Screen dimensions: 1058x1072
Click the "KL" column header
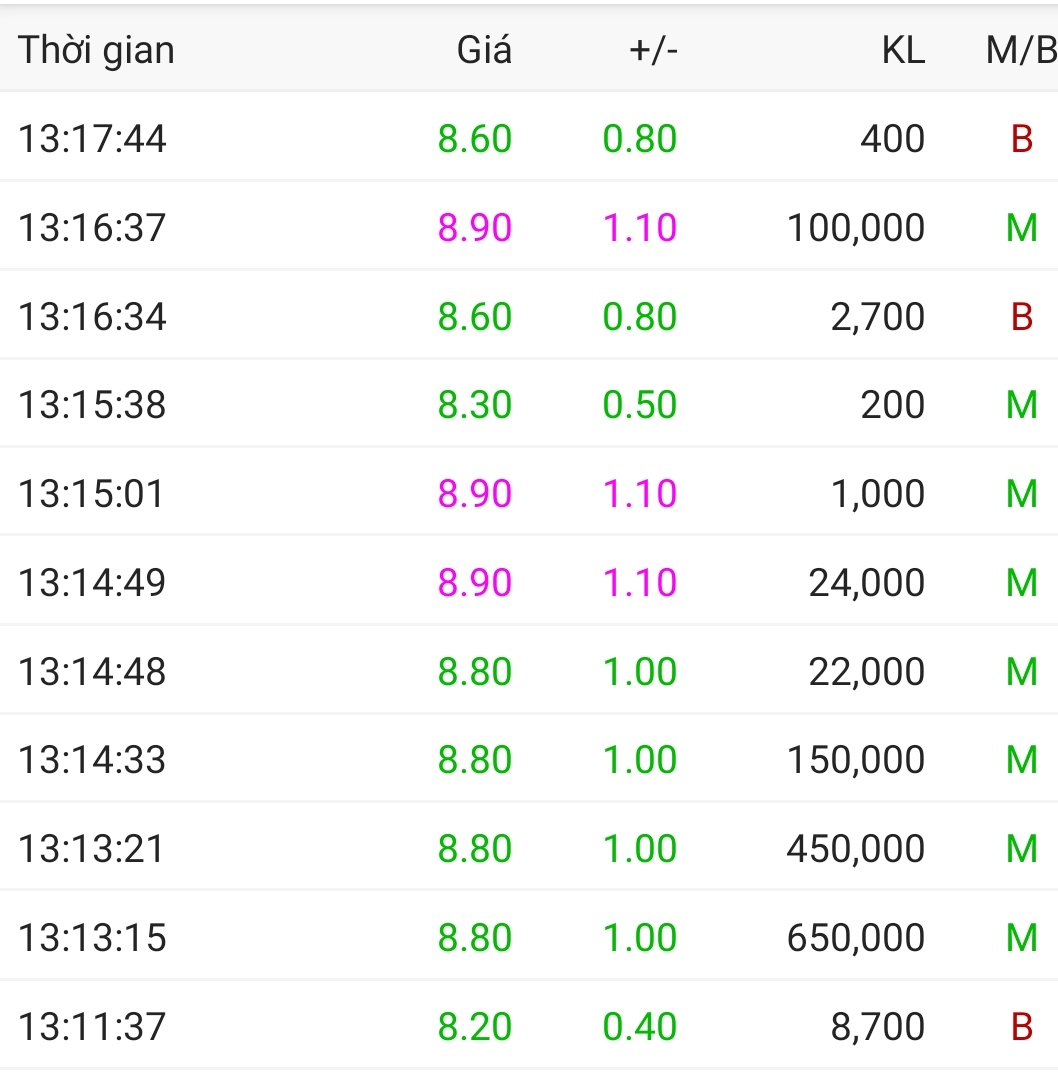(903, 50)
